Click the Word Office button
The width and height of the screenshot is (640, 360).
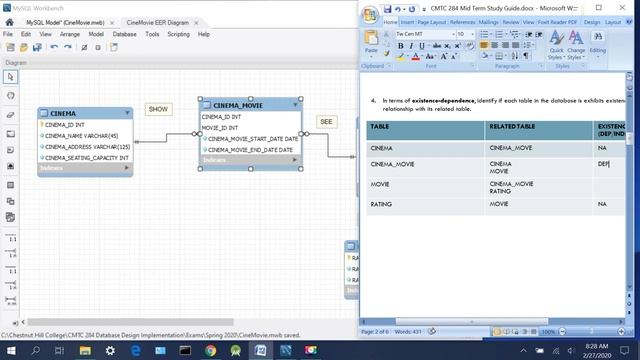pyautogui.click(x=370, y=15)
